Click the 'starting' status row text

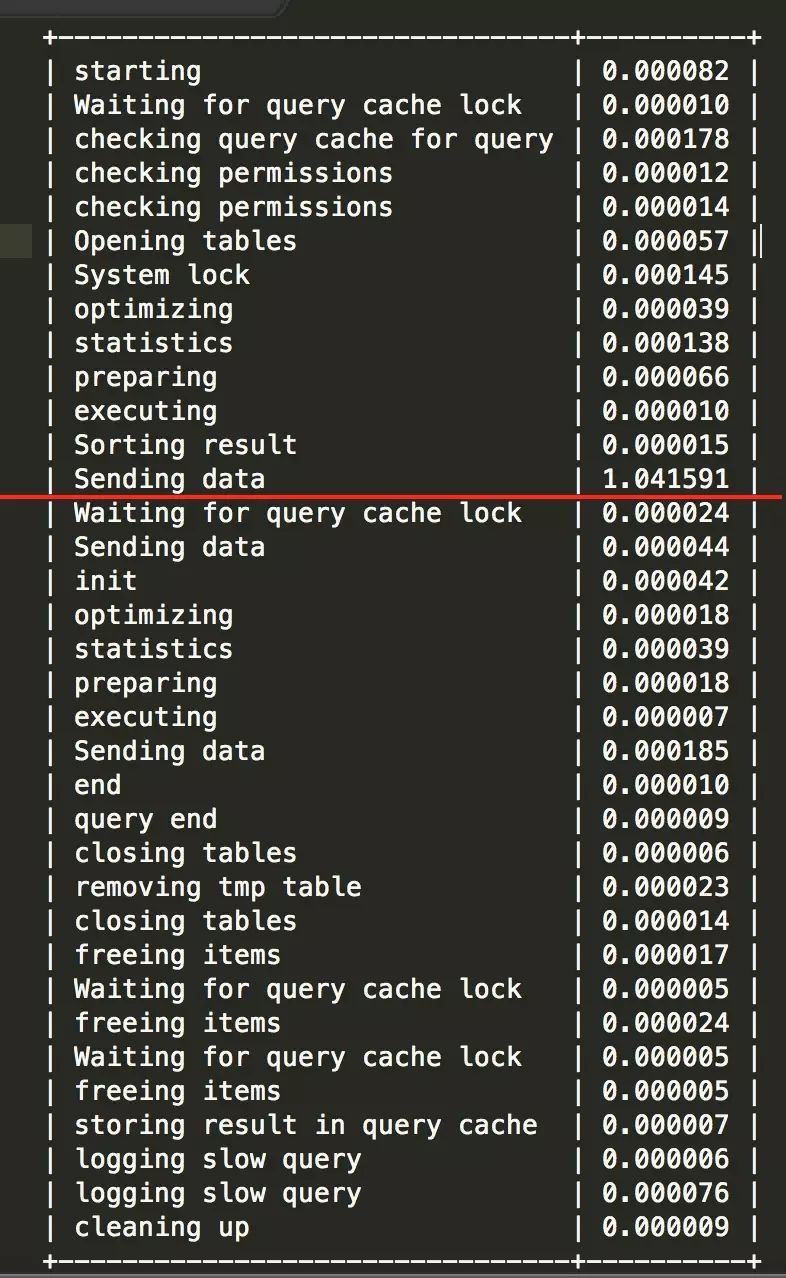point(137,72)
